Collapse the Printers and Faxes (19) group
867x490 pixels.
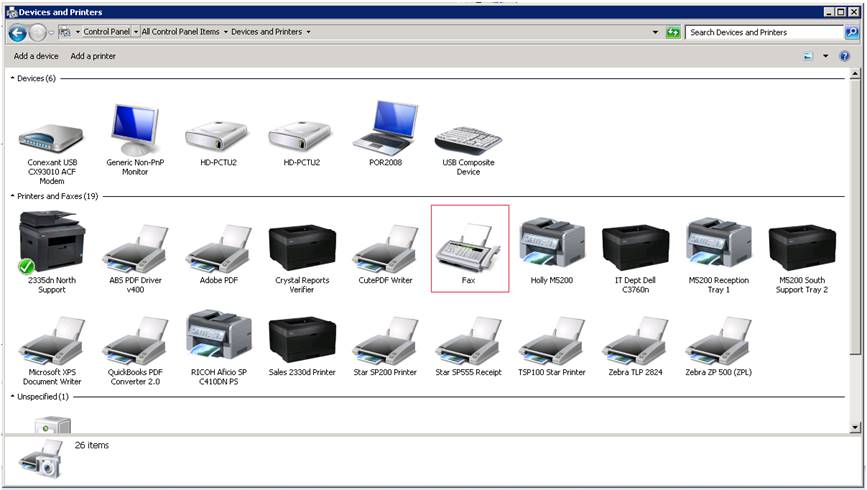click(12, 196)
